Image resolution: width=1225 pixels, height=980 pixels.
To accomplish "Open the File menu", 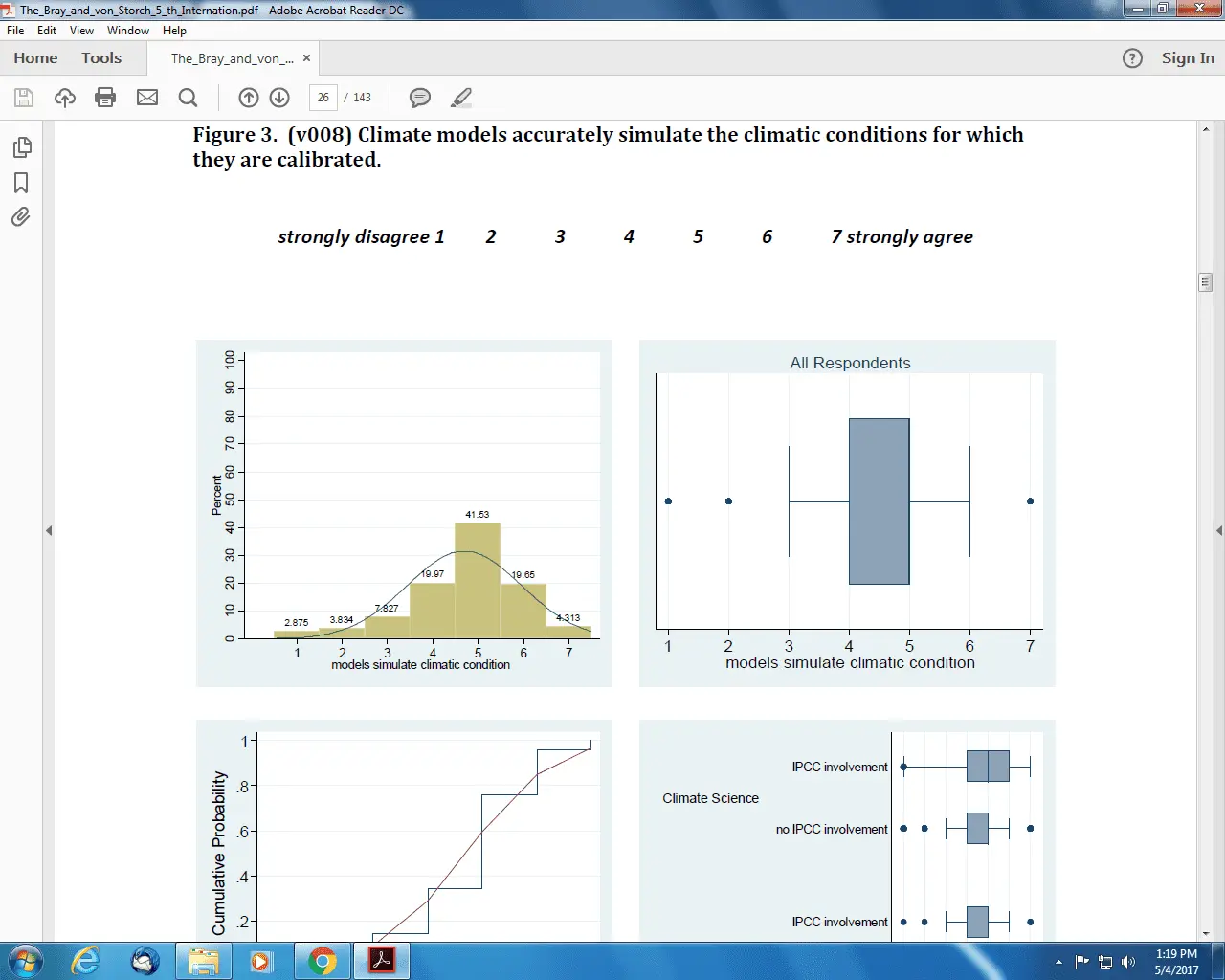I will [15, 31].
